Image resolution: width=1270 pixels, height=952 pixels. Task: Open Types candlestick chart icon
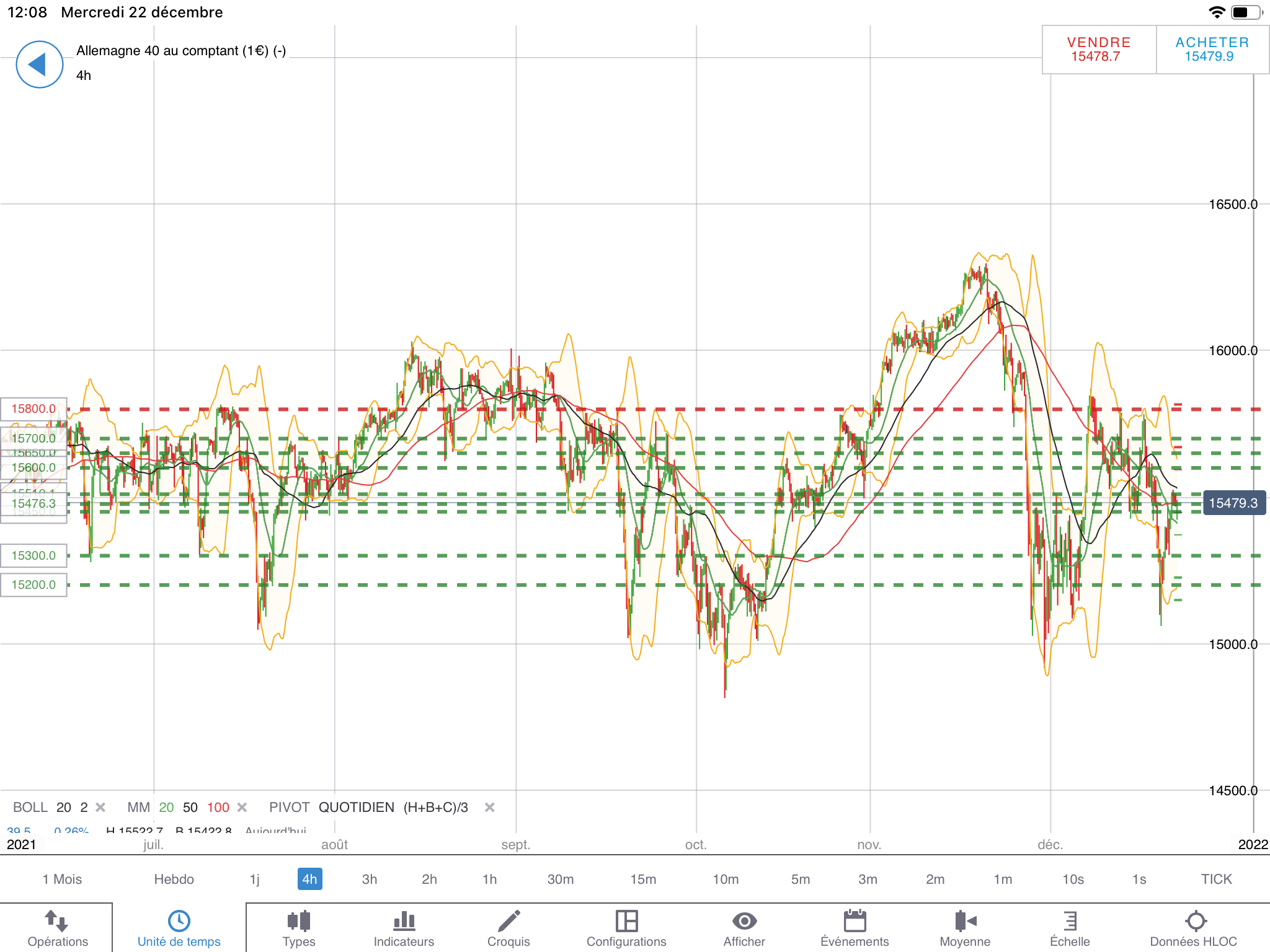pyautogui.click(x=299, y=921)
